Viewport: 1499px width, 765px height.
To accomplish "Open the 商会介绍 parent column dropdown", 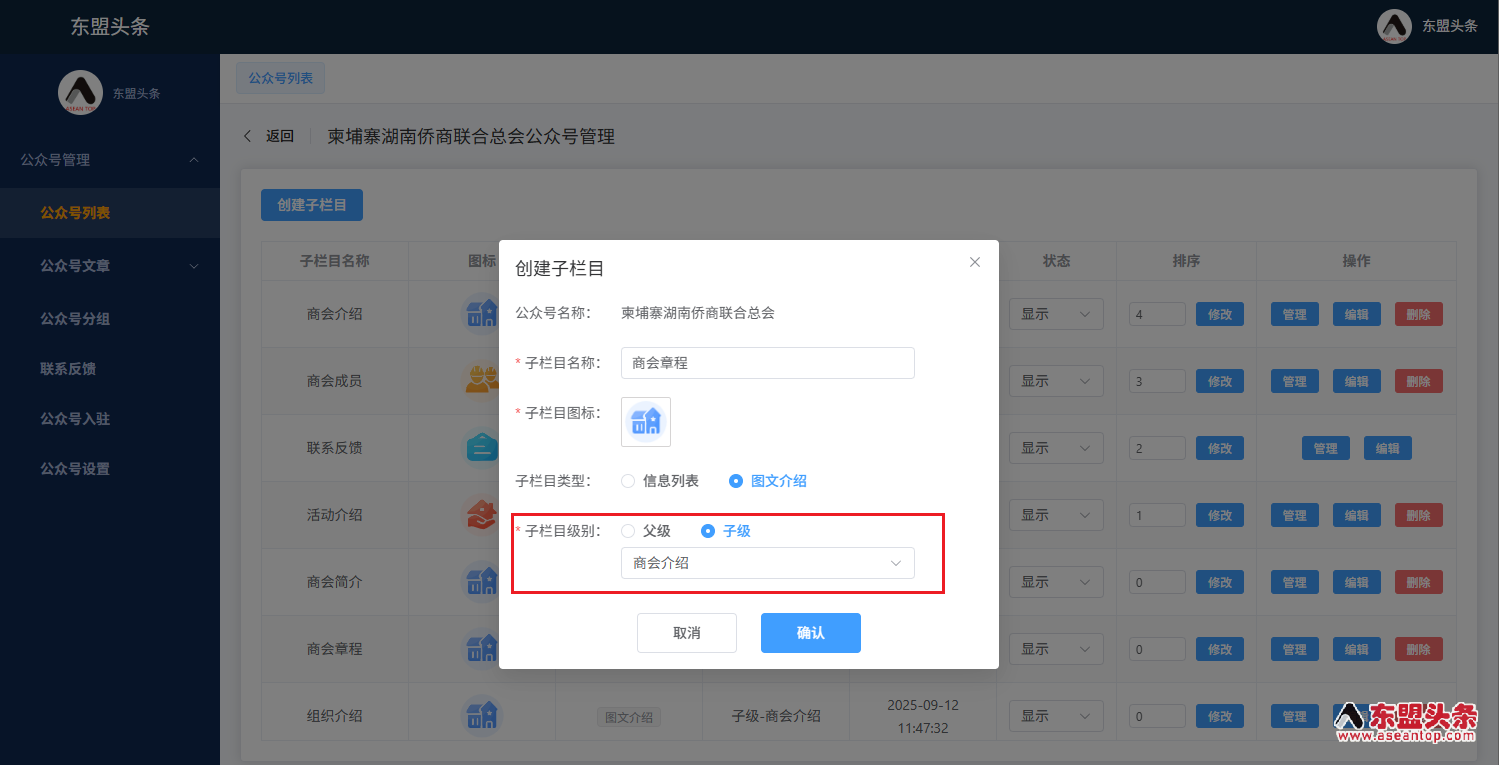I will [x=768, y=563].
